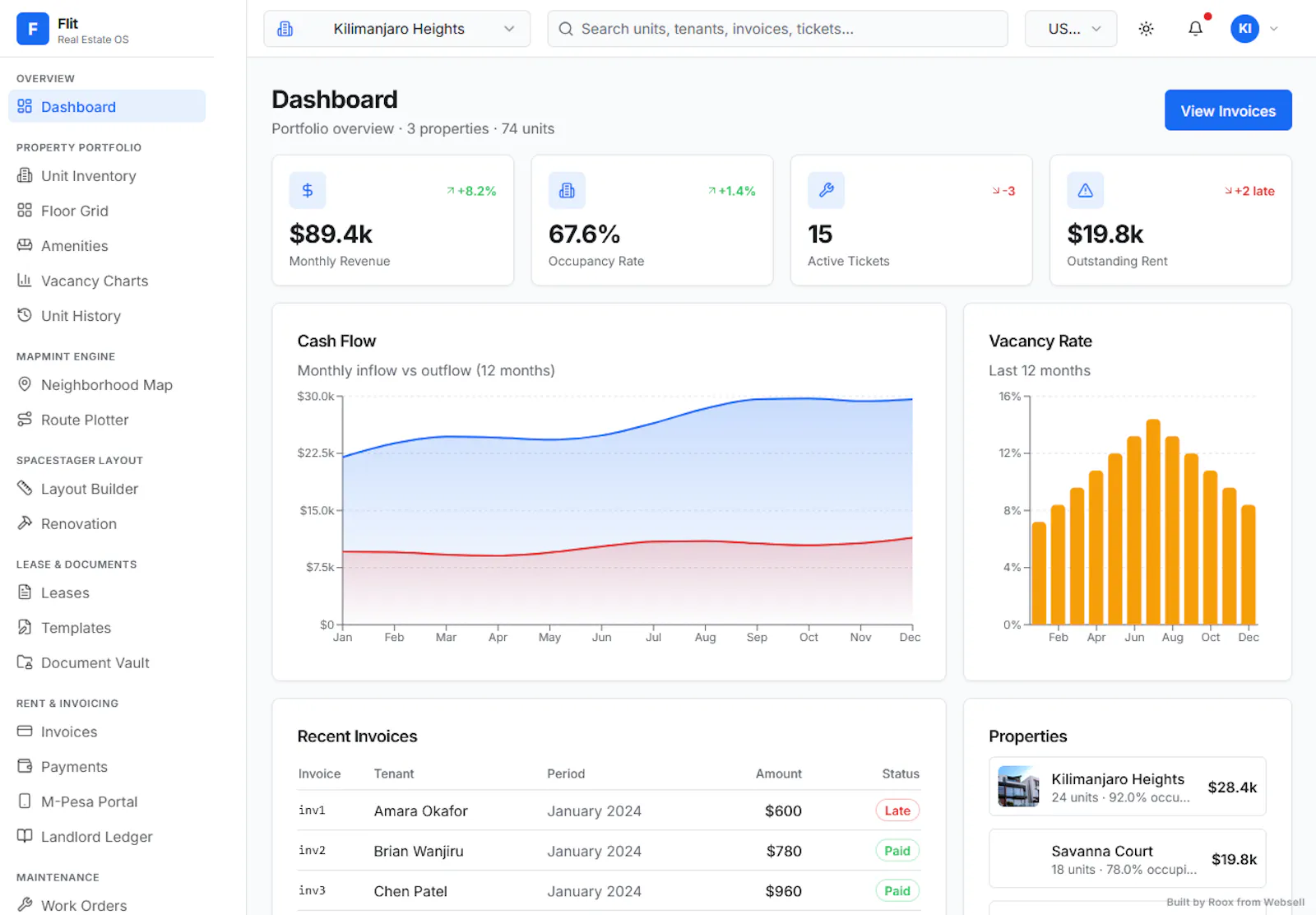Click the 15 Active Tickets value
The height and width of the screenshot is (915, 1316).
820,235
